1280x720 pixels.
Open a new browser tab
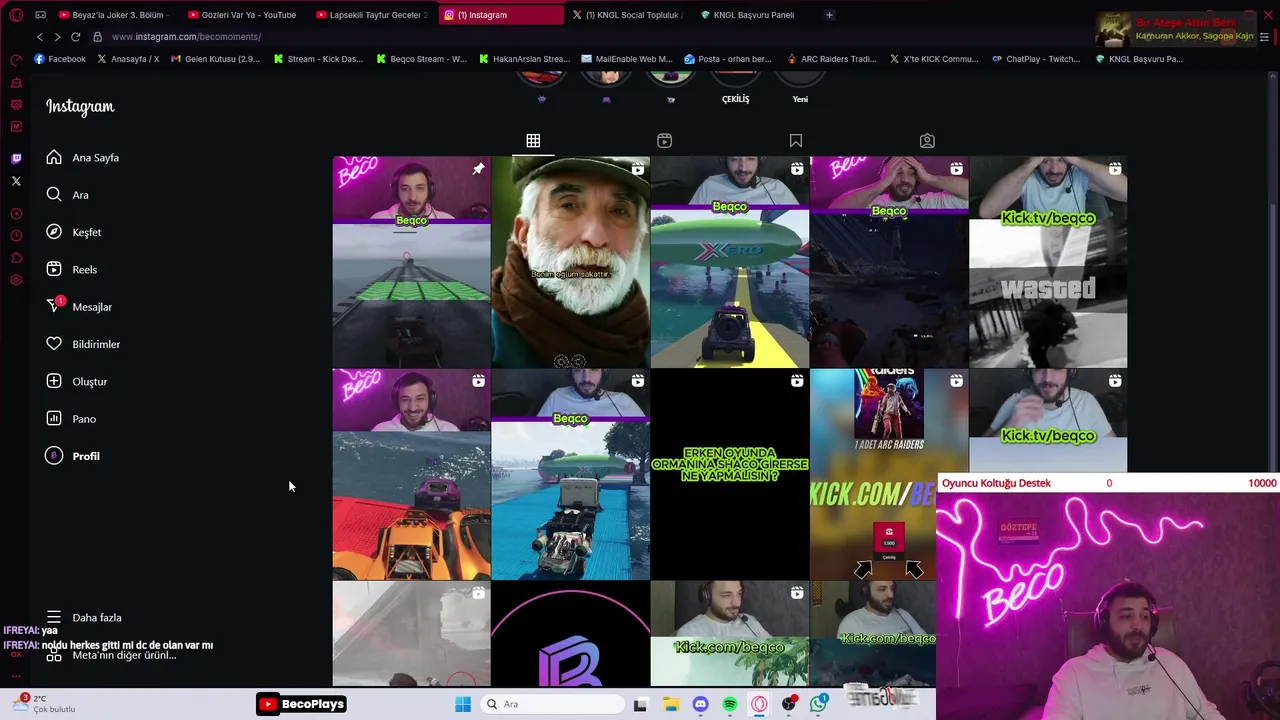pos(829,15)
